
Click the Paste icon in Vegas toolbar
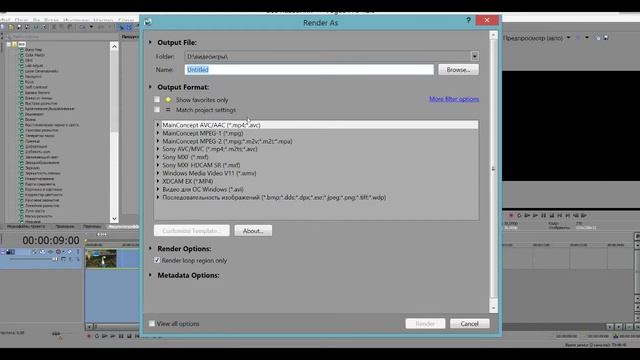70,27
